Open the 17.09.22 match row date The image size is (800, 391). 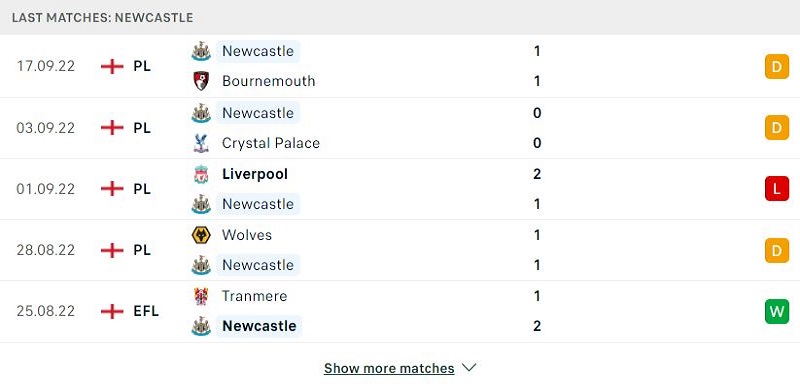click(x=45, y=66)
